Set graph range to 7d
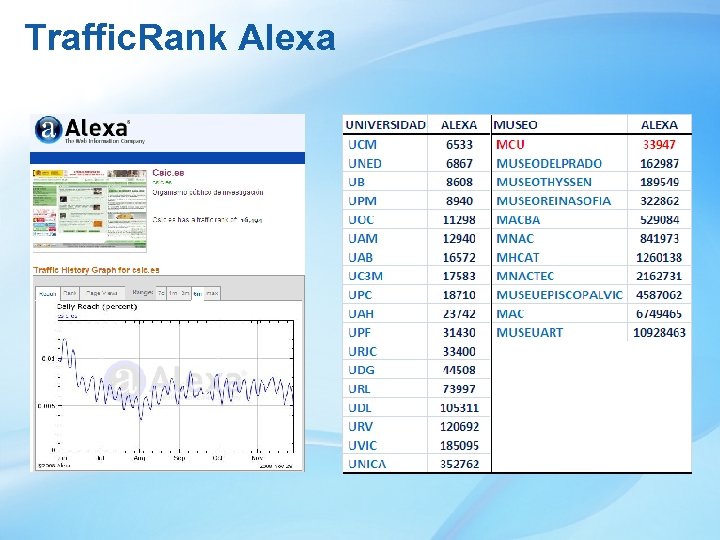The image size is (720, 540). (x=161, y=293)
